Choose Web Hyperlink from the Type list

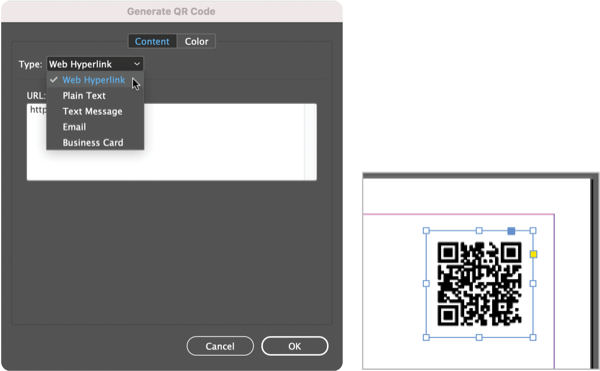click(x=95, y=80)
